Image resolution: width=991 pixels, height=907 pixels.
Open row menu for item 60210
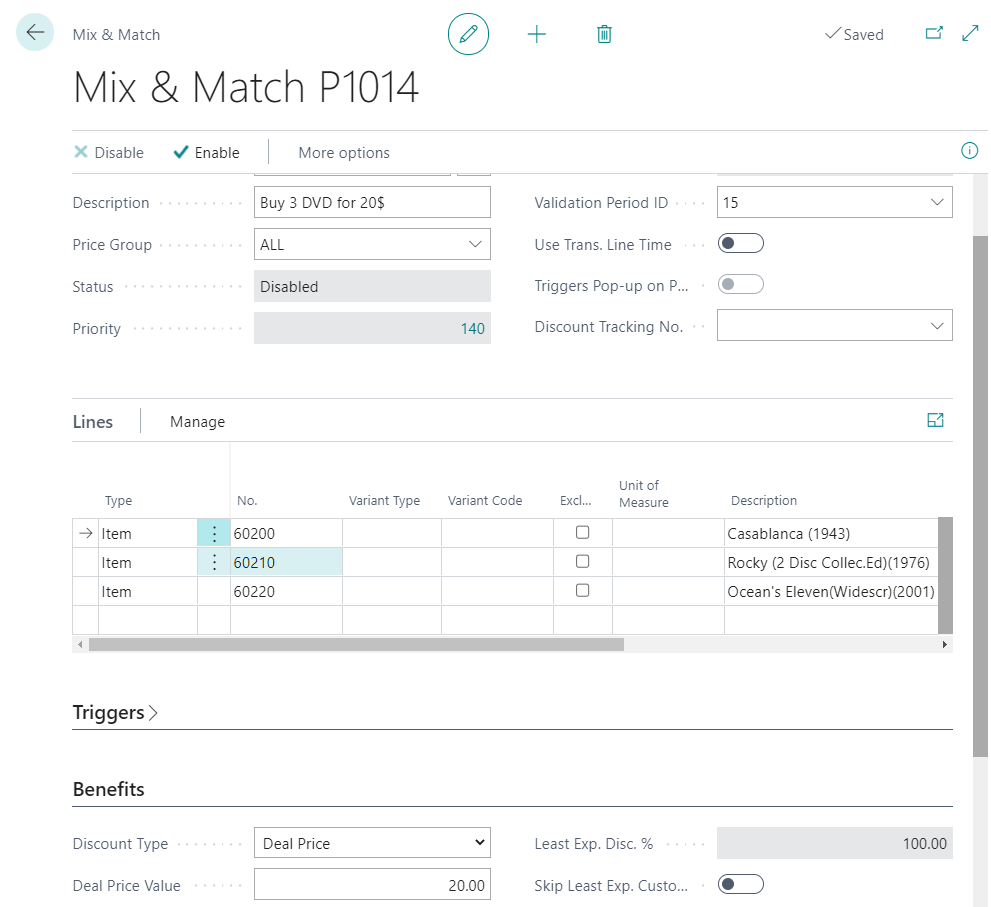(214, 563)
